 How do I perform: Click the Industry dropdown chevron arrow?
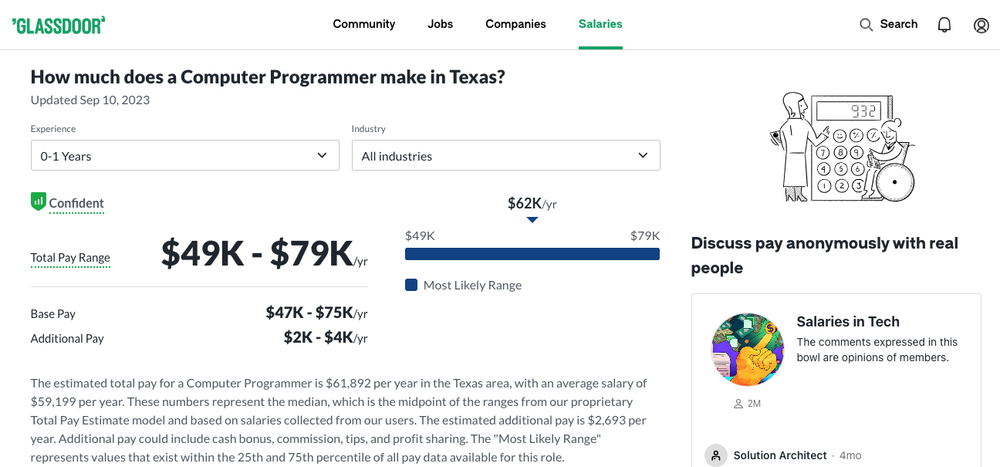[x=643, y=156]
